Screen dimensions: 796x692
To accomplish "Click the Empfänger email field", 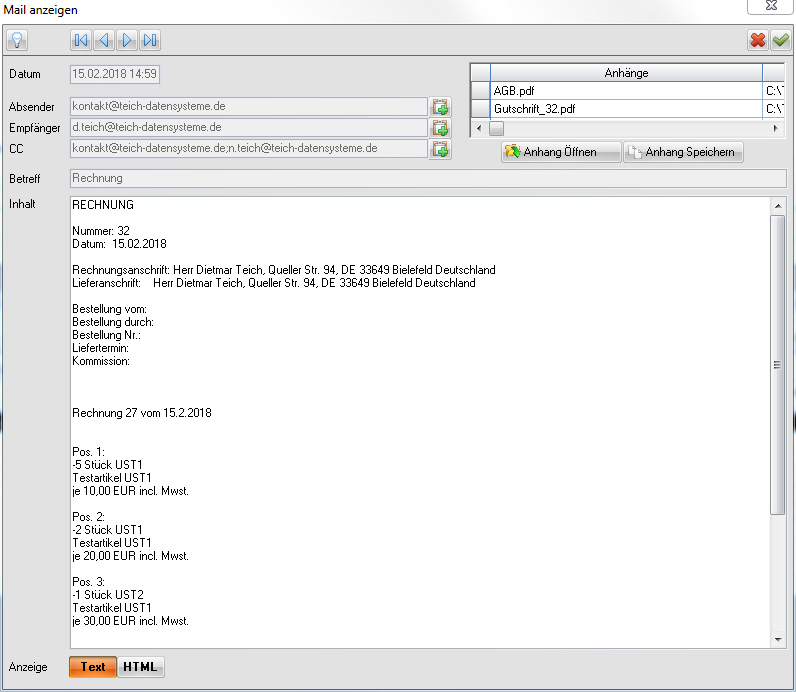I will (x=249, y=127).
